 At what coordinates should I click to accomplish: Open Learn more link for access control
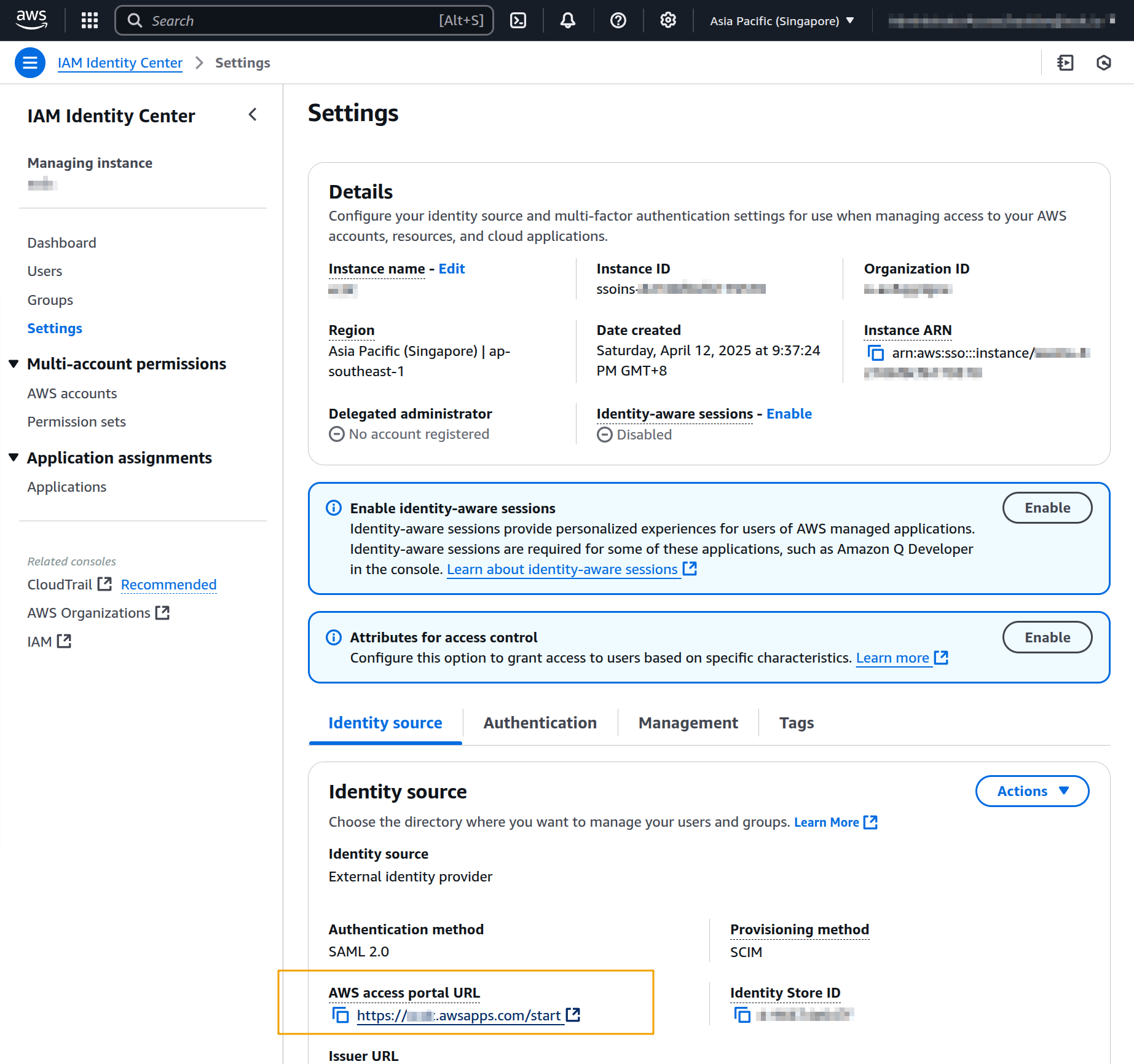click(902, 658)
